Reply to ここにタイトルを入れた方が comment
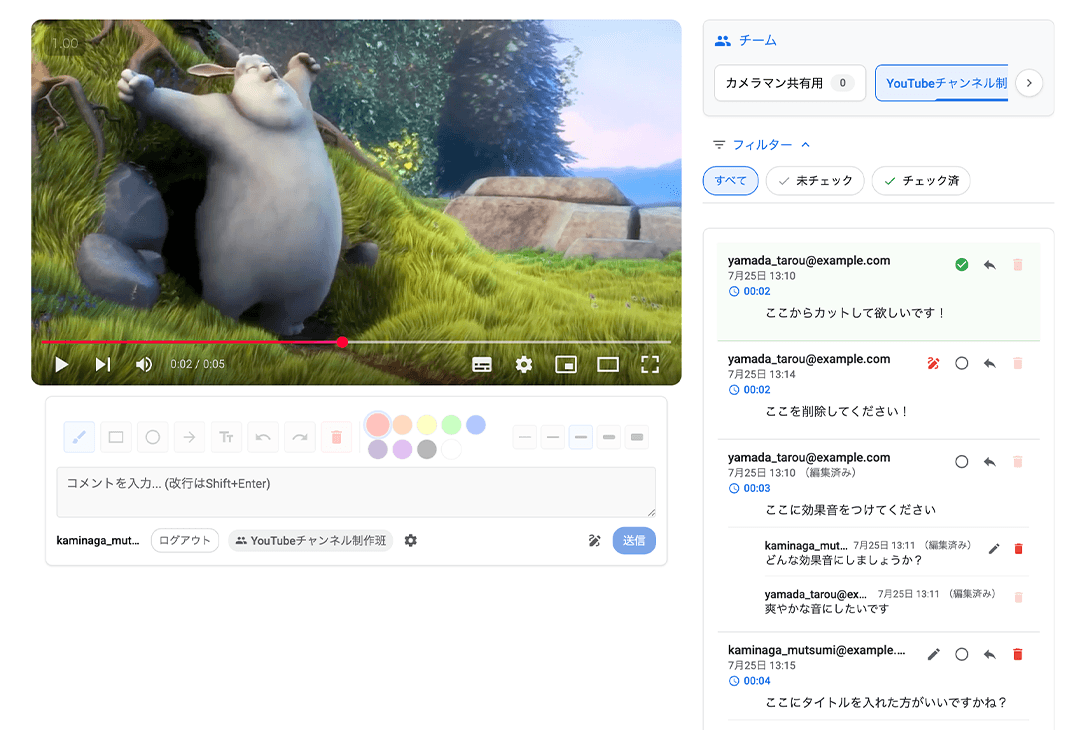 point(990,654)
